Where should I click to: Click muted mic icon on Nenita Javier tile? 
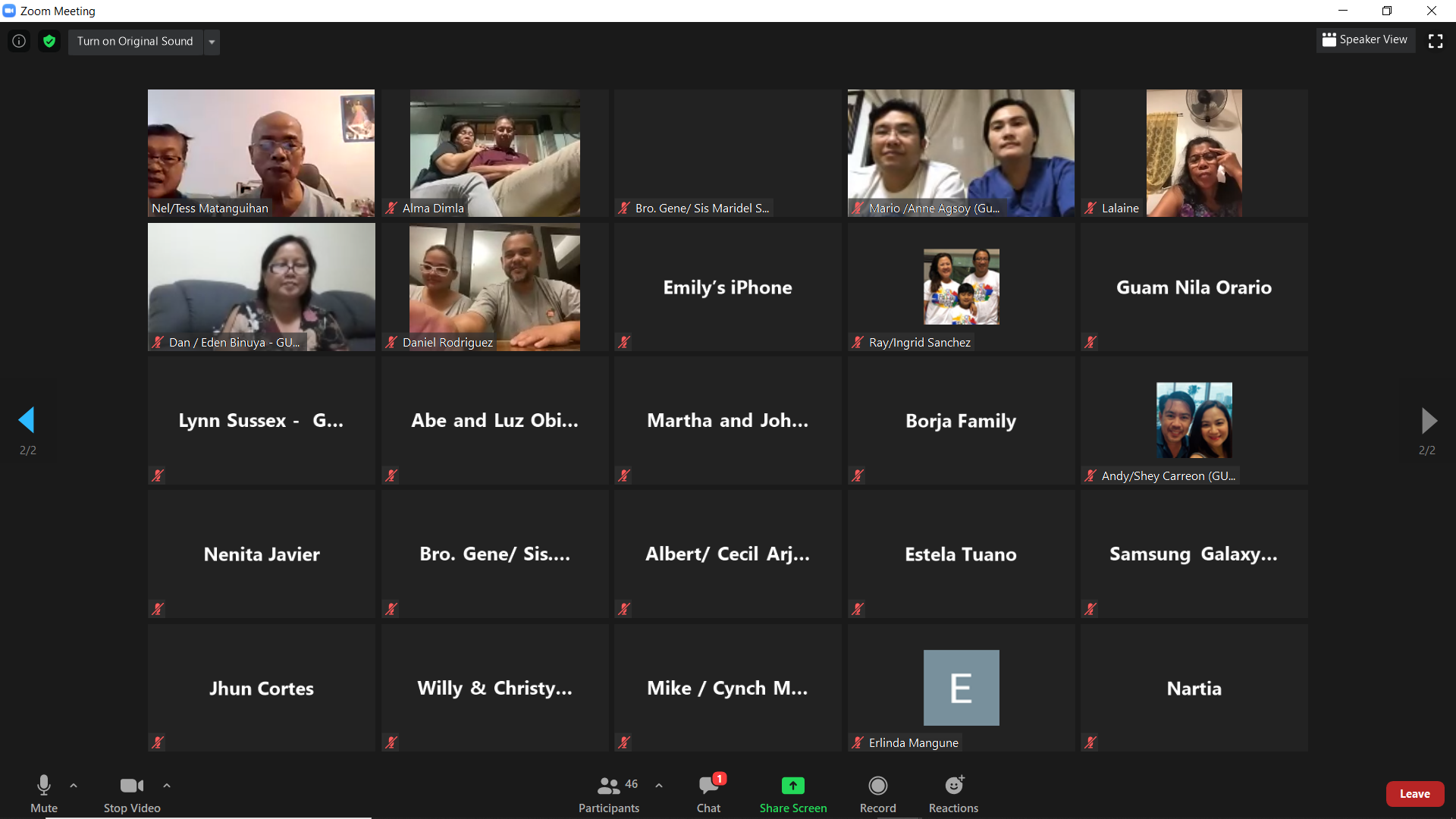158,609
